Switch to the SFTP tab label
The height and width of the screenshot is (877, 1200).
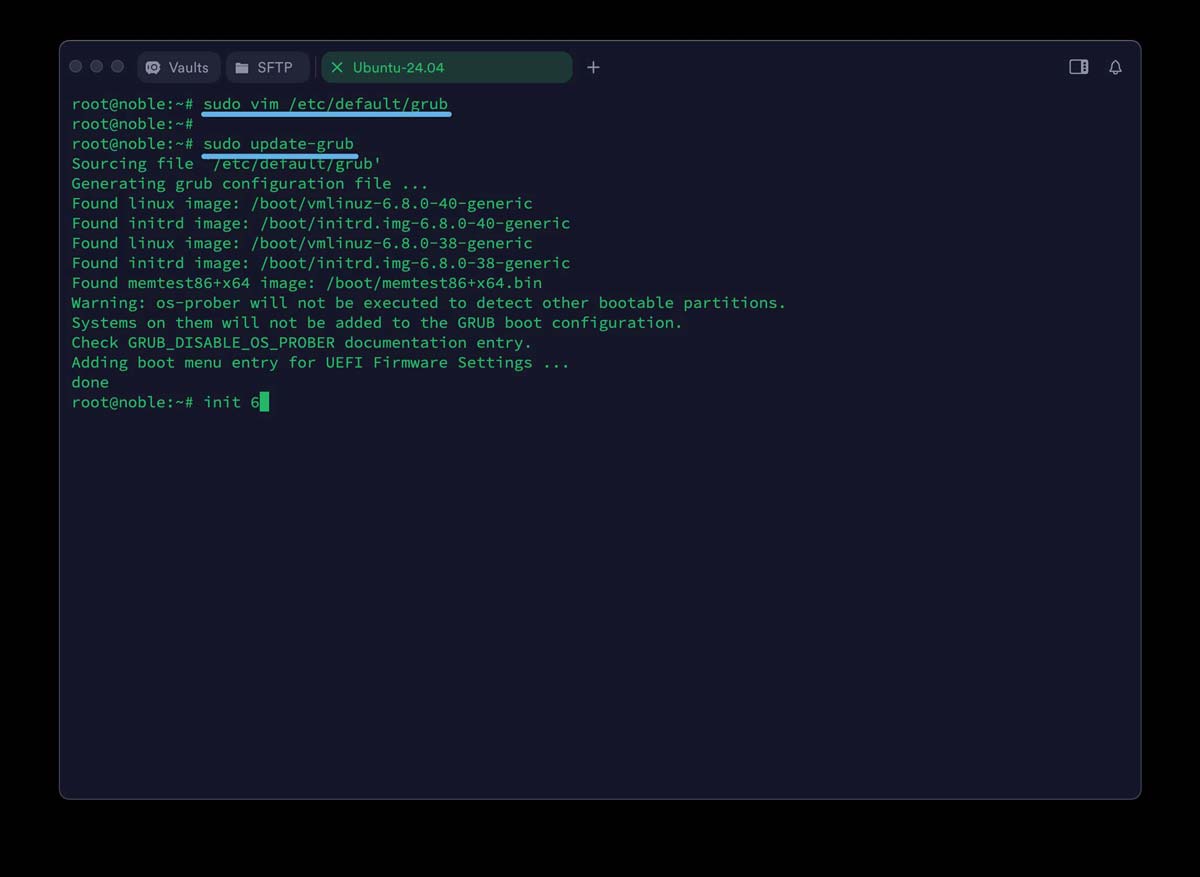pyautogui.click(x=275, y=68)
